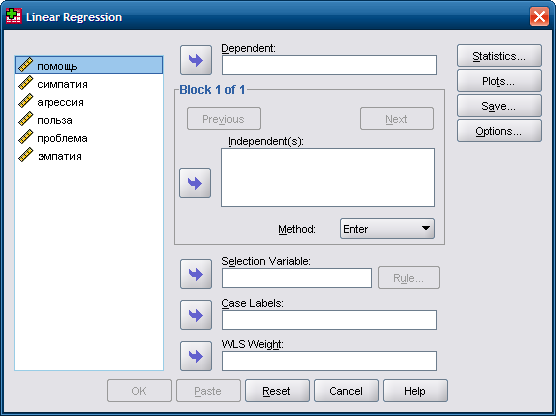Click ruler icon next to эмпатия
This screenshot has height=416, width=556.
(26, 155)
